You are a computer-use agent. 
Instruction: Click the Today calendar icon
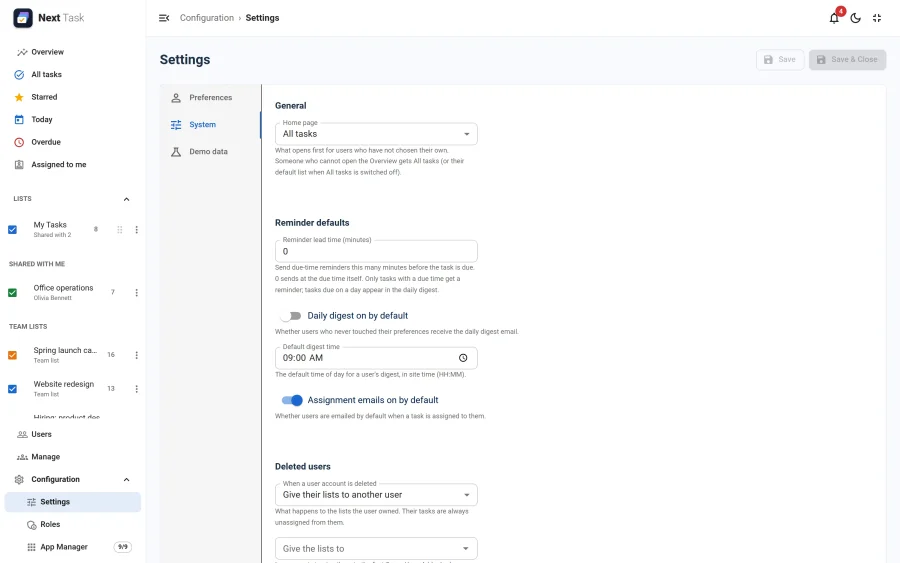[x=19, y=119]
